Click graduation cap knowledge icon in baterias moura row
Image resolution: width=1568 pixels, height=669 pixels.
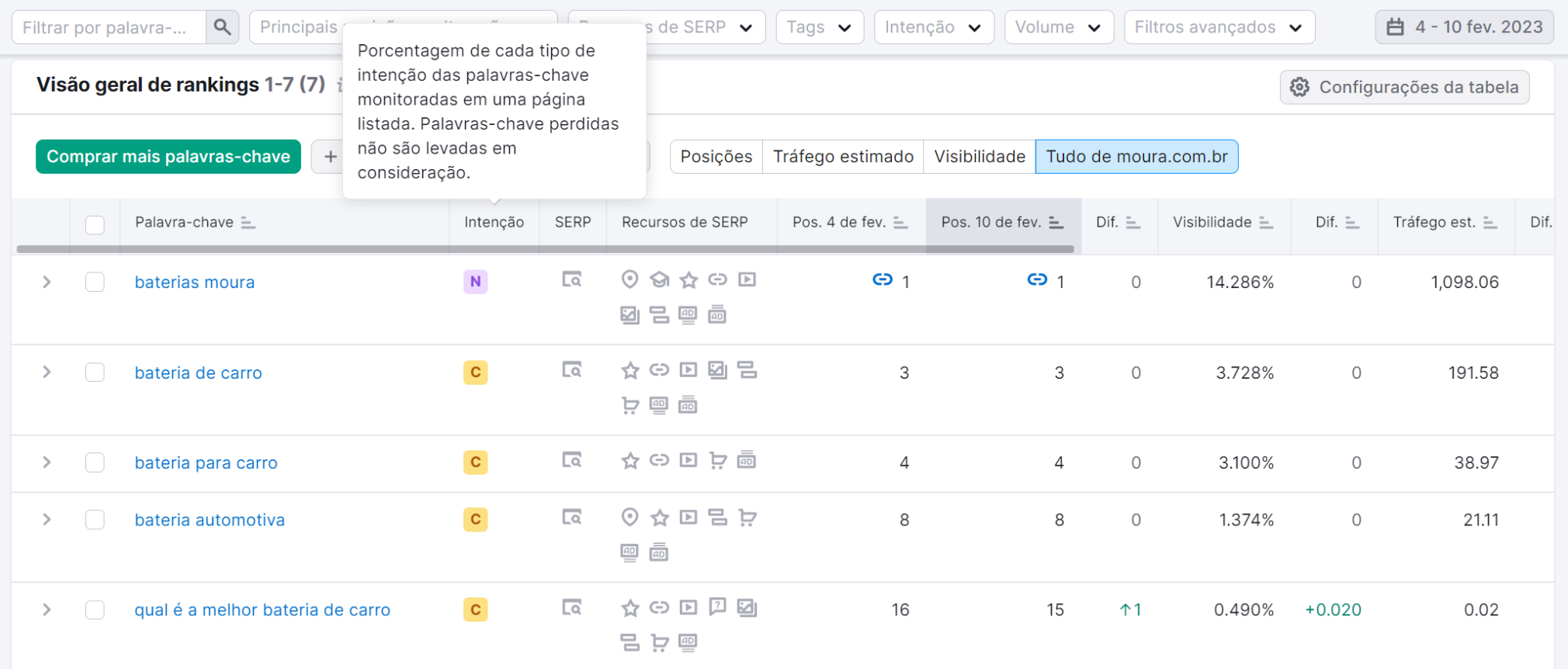pyautogui.click(x=659, y=279)
